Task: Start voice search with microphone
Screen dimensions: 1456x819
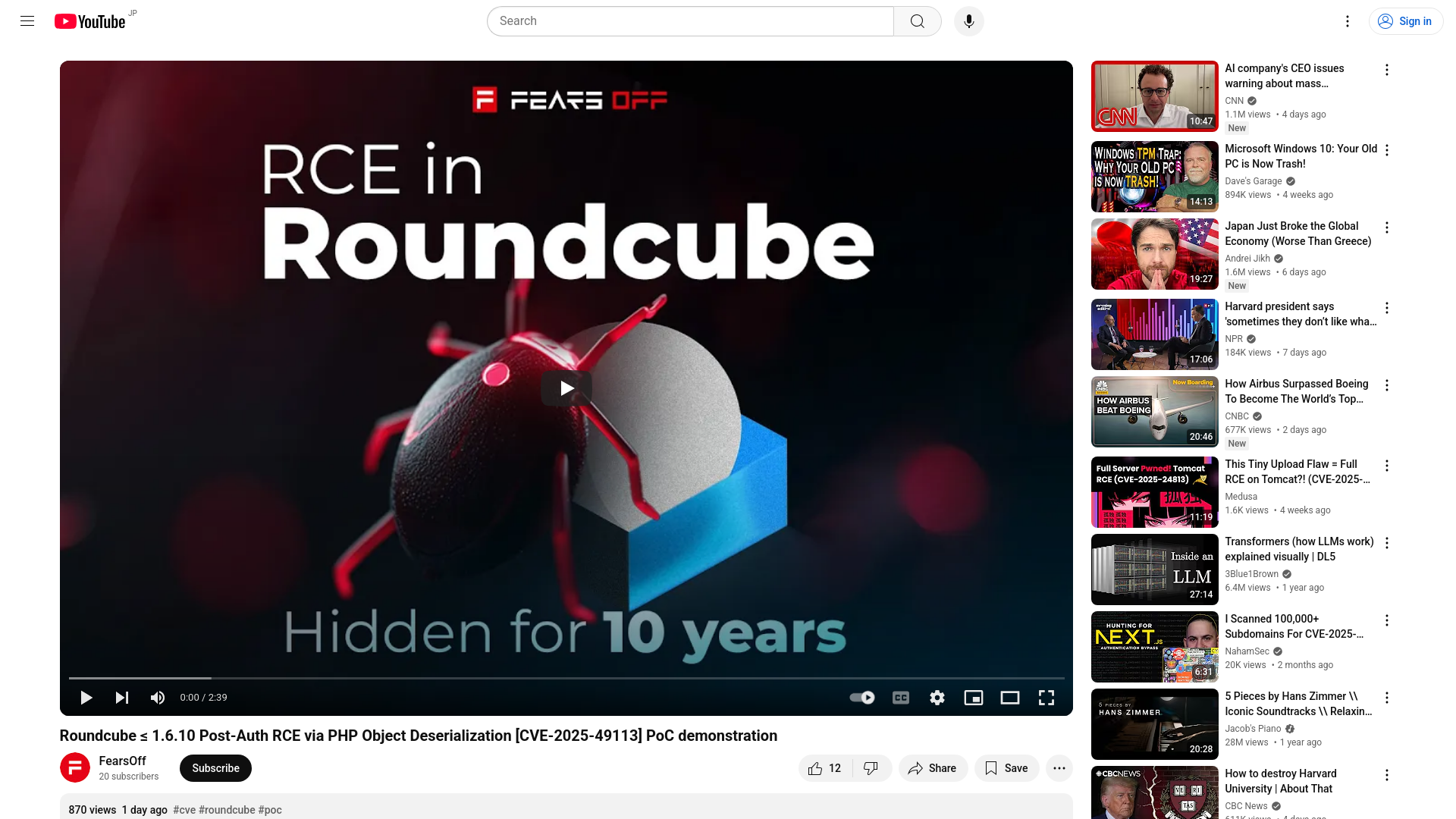Action: [969, 21]
